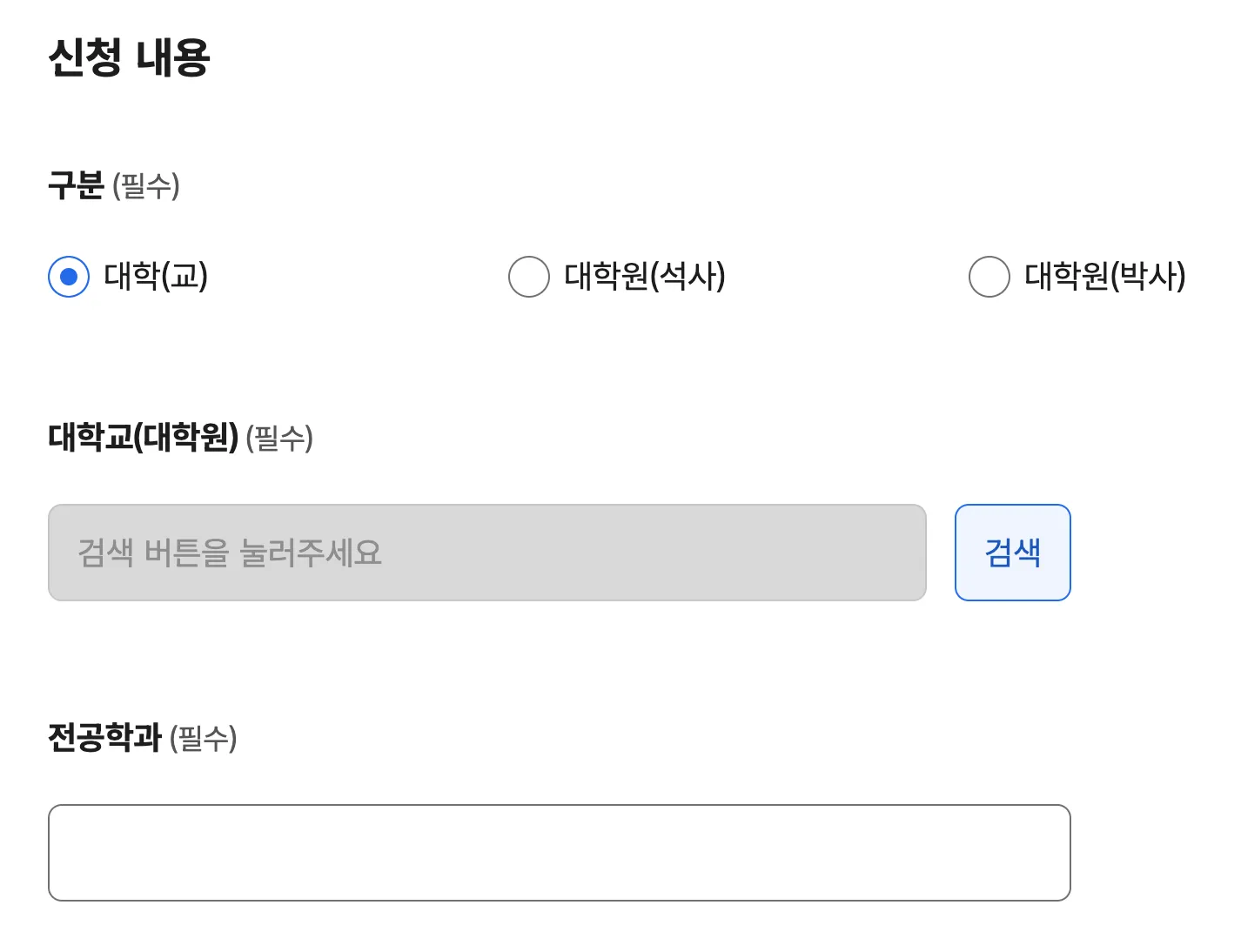Click inside the major department text box
The width and height of the screenshot is (1241, 952).
coord(560,852)
